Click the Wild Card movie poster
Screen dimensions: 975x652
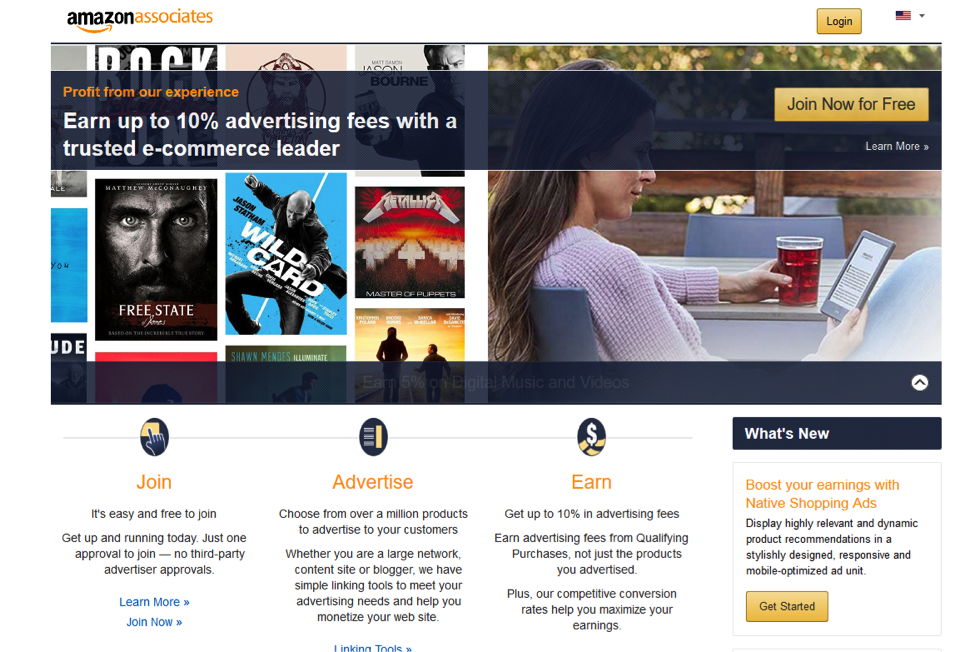click(286, 254)
